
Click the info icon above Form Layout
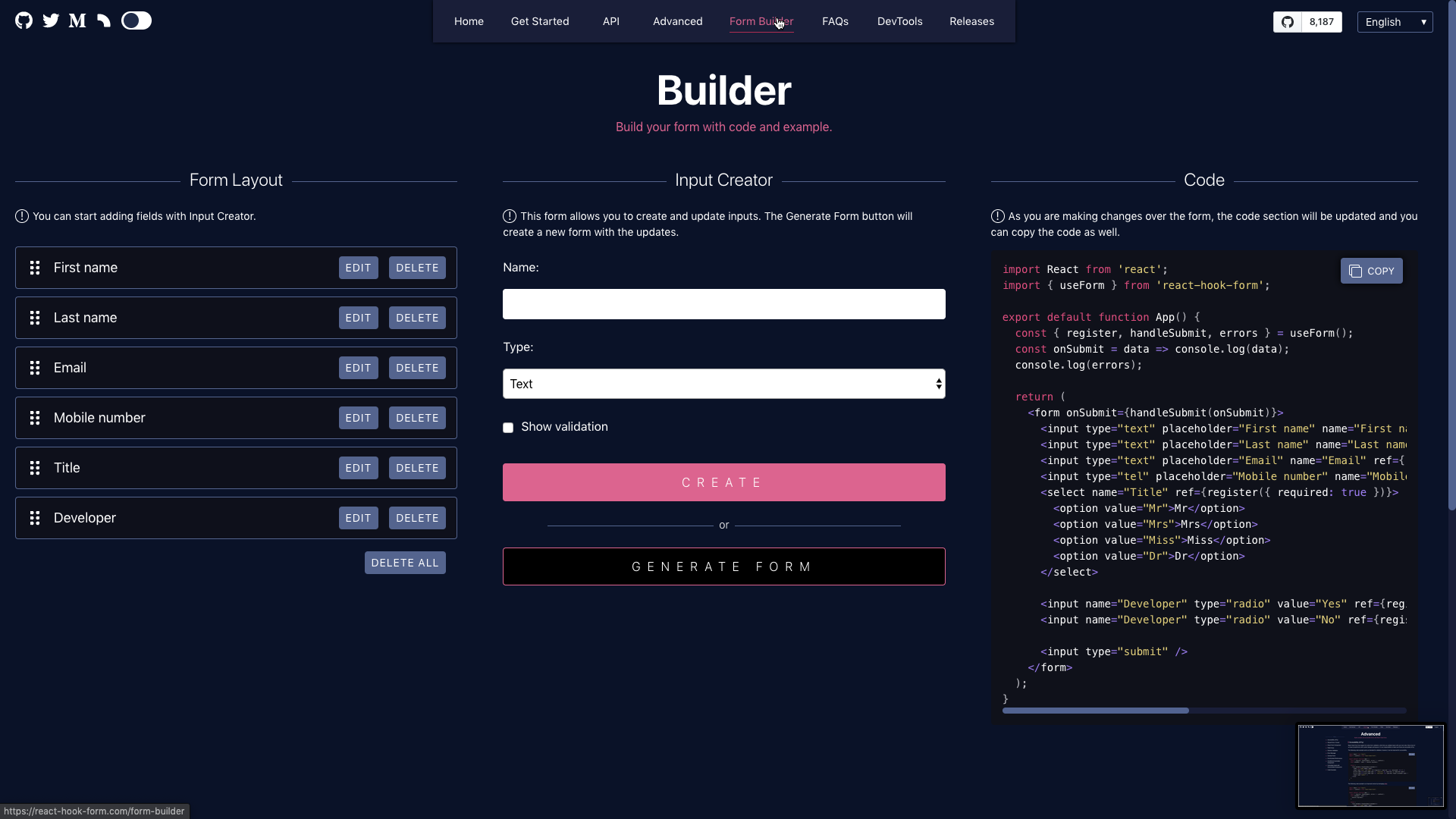22,216
